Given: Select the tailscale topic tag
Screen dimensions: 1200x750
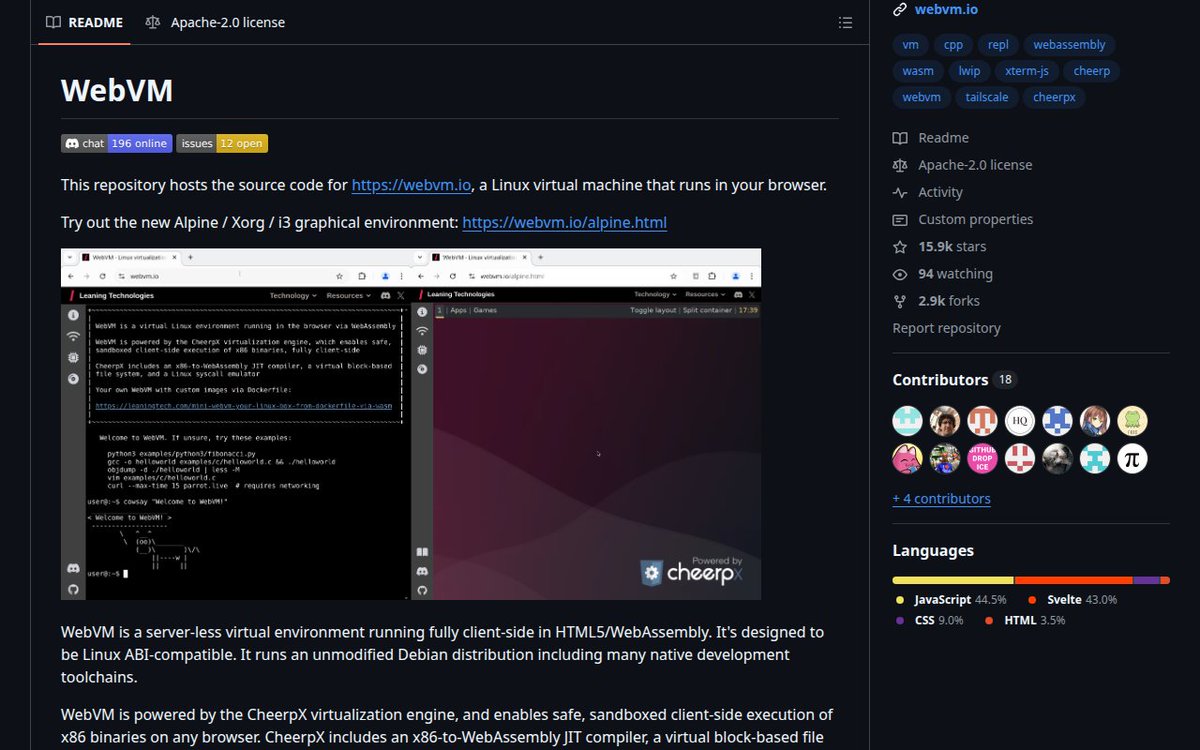Looking at the screenshot, I should 986,96.
